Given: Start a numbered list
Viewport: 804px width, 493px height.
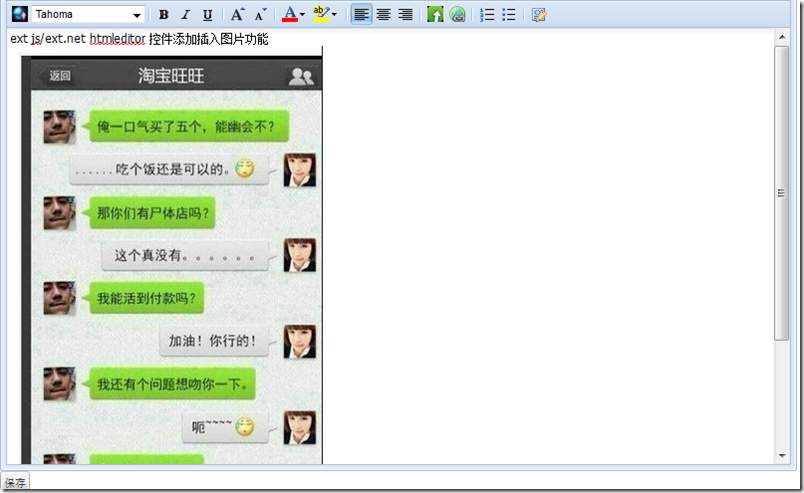Looking at the screenshot, I should [x=487, y=14].
